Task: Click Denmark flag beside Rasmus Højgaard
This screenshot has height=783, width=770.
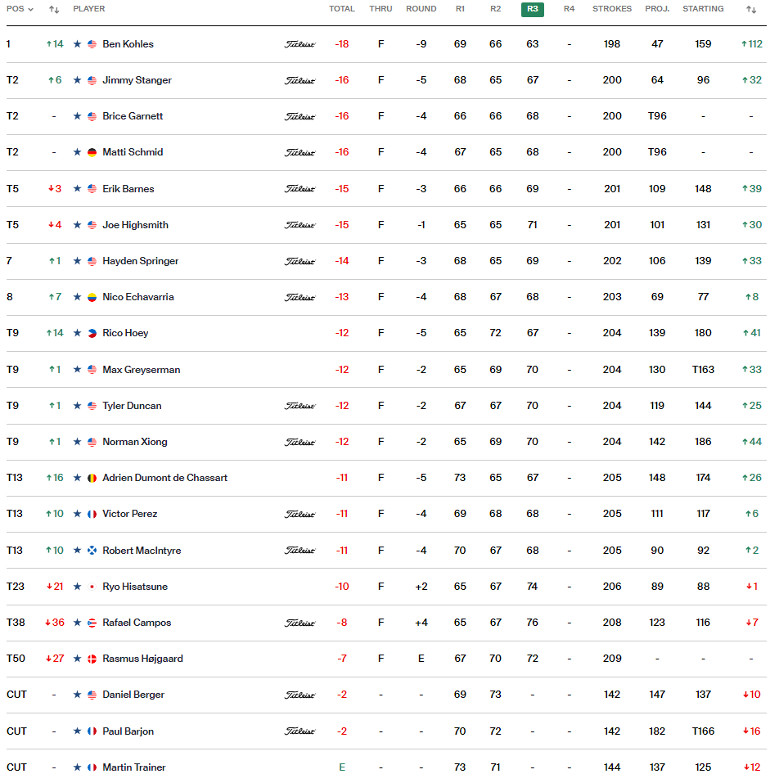Action: point(92,659)
